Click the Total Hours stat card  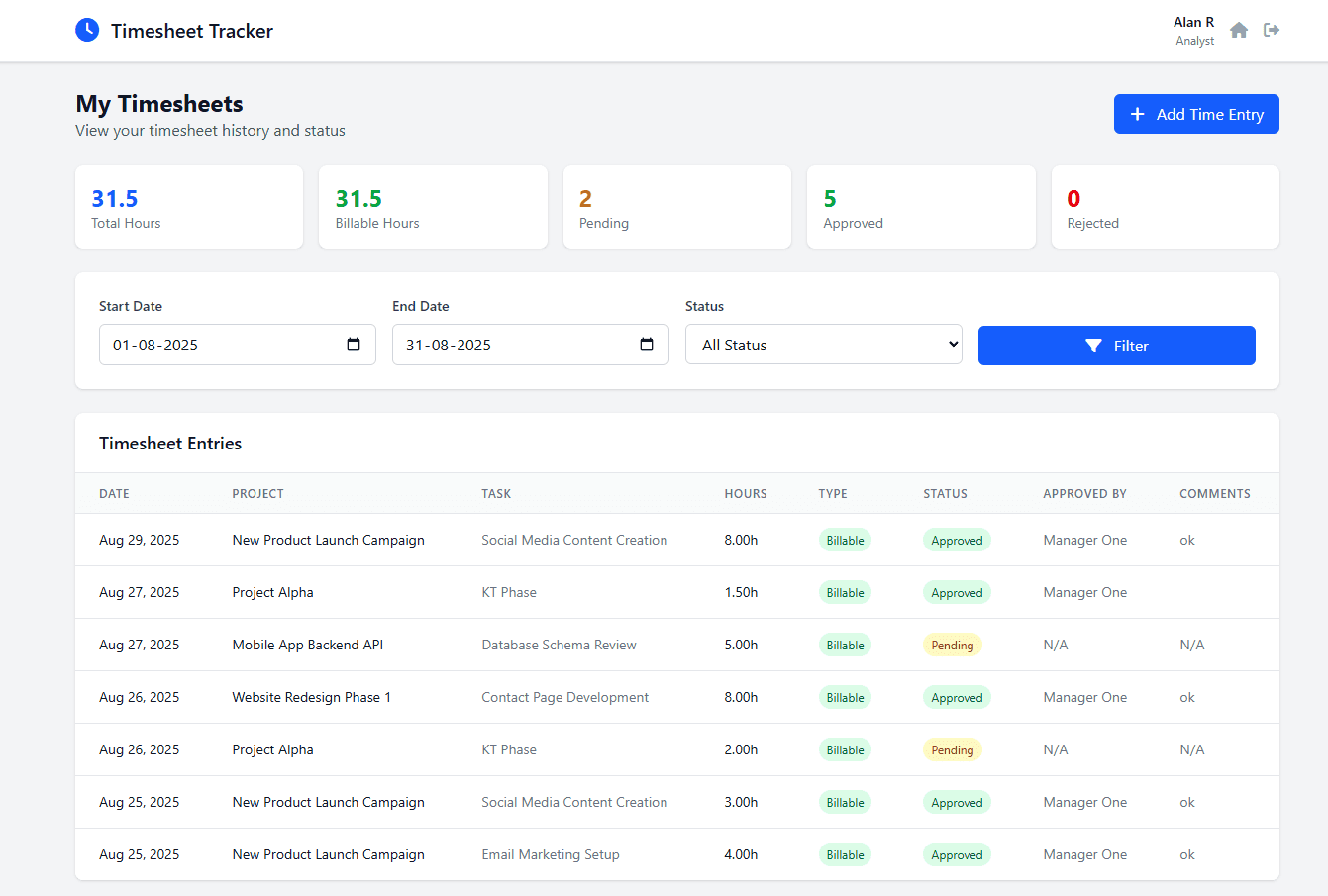click(x=189, y=206)
